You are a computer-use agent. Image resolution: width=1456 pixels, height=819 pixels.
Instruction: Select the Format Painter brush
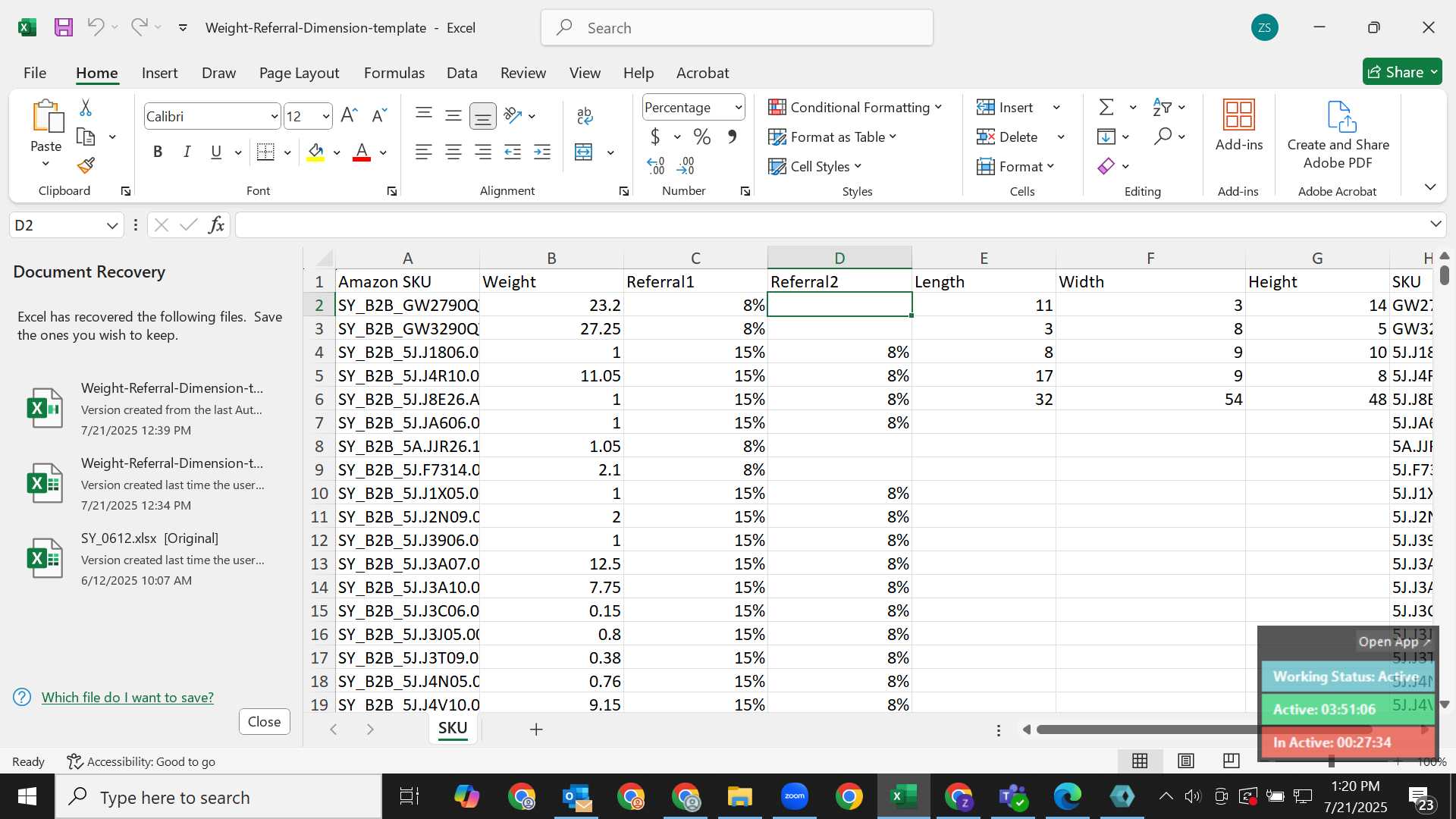pos(86,165)
